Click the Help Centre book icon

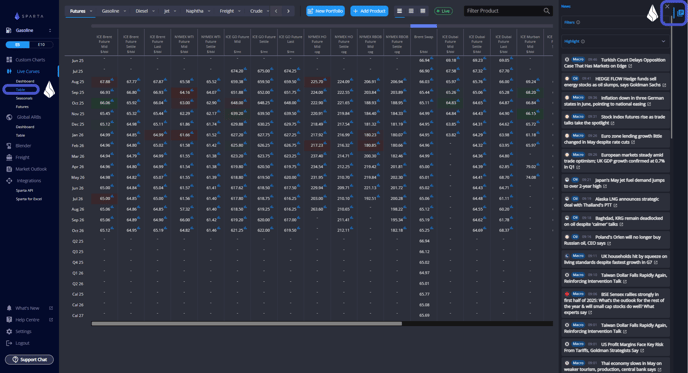[9, 320]
